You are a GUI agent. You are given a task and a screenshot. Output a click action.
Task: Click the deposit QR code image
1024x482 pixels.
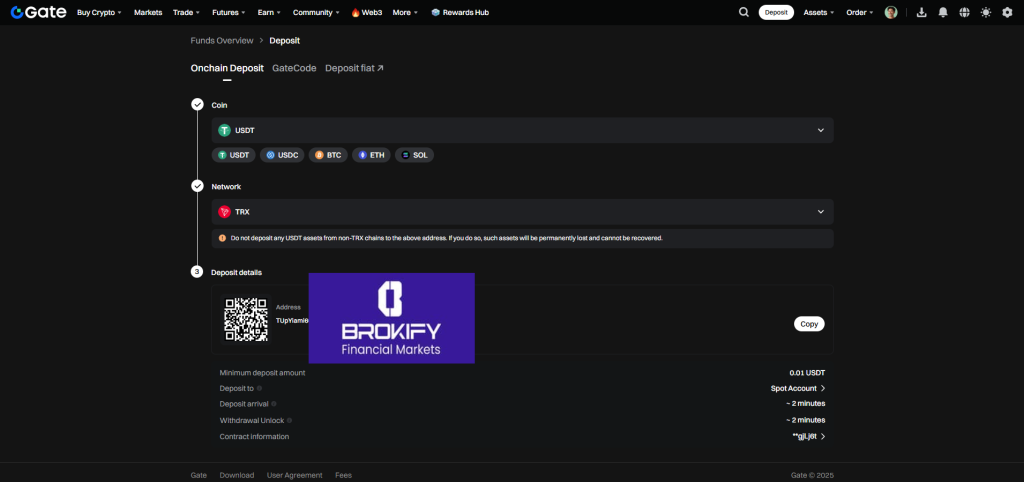[245, 320]
